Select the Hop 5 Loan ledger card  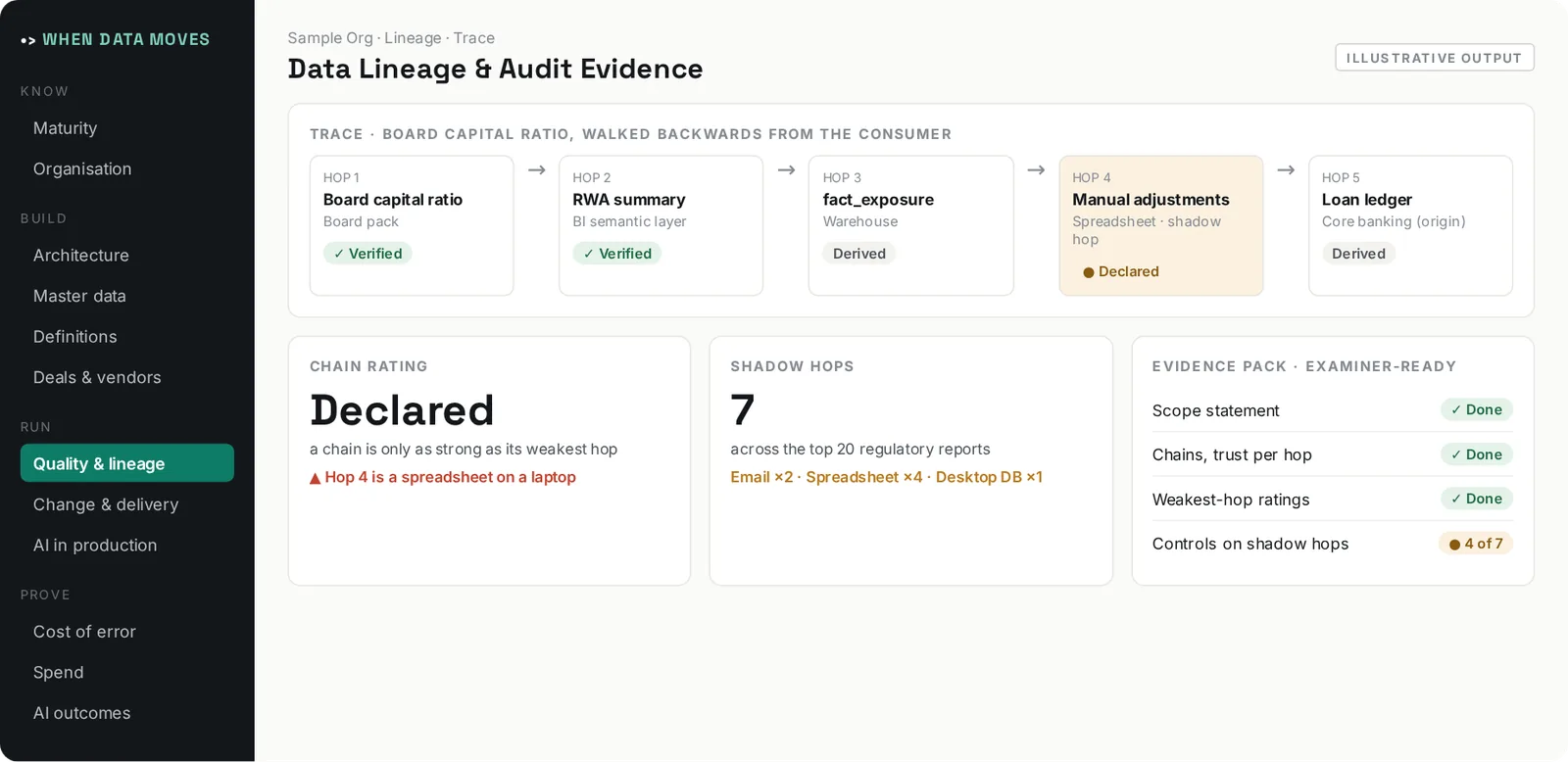(1411, 225)
